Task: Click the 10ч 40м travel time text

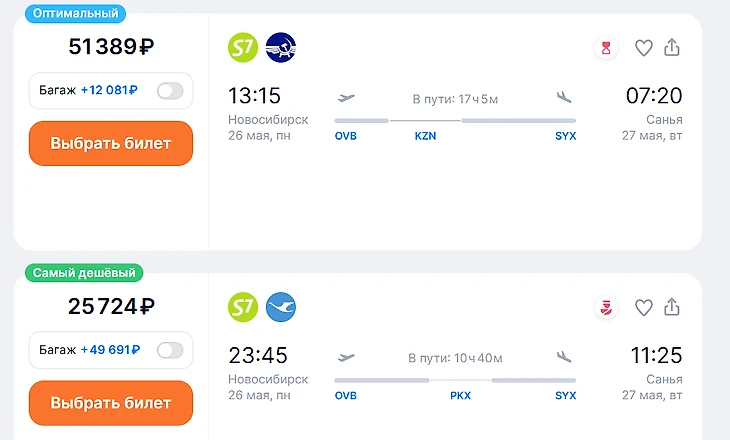Action: click(455, 358)
